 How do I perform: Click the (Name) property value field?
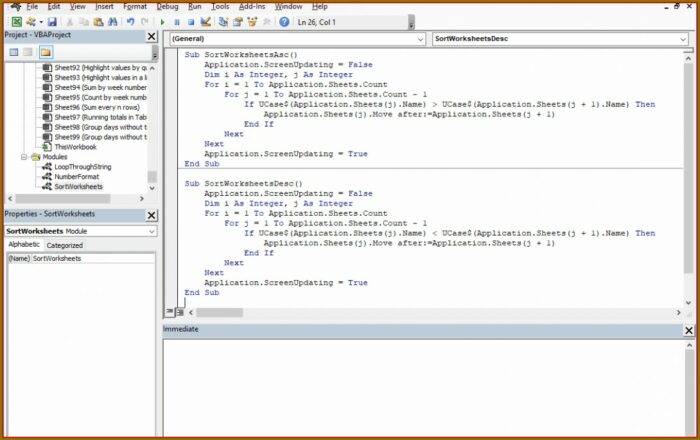click(93, 258)
